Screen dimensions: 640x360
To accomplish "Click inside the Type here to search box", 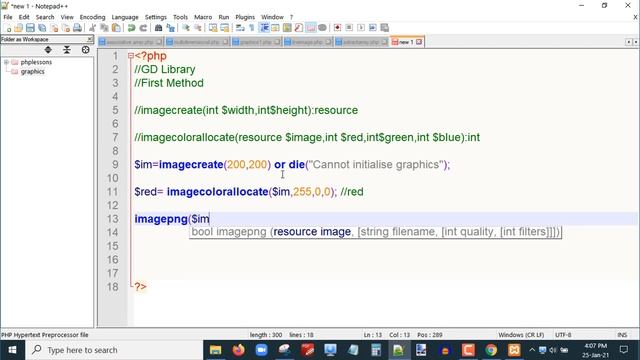I will click(114, 350).
